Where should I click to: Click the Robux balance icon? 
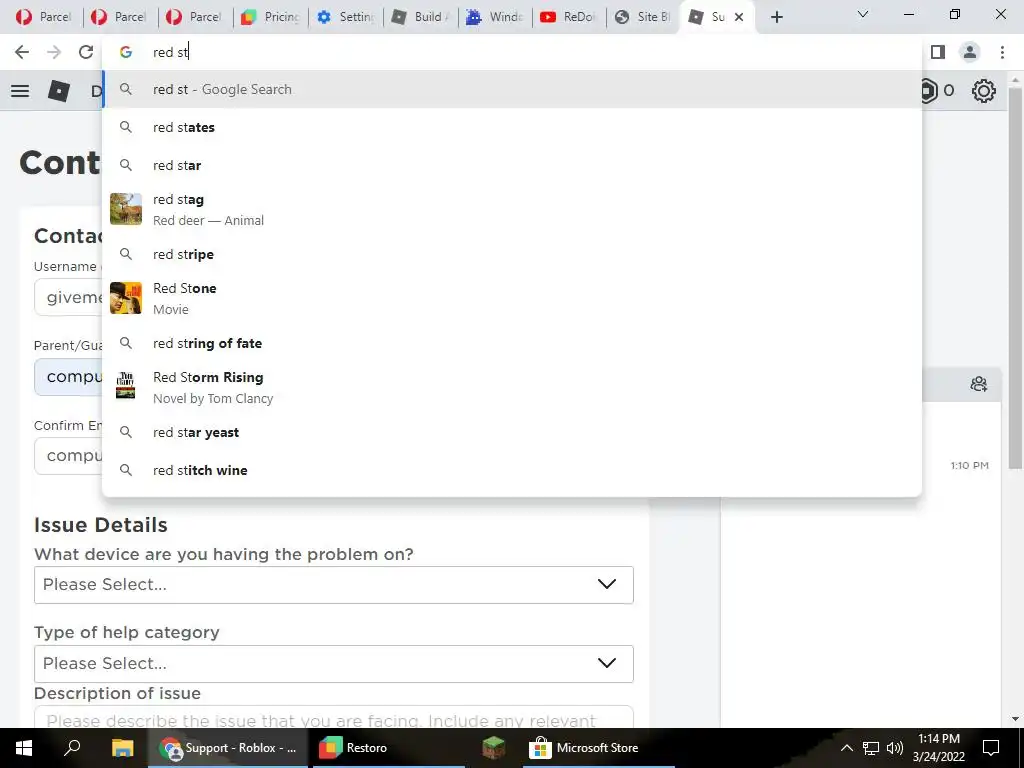[x=930, y=91]
